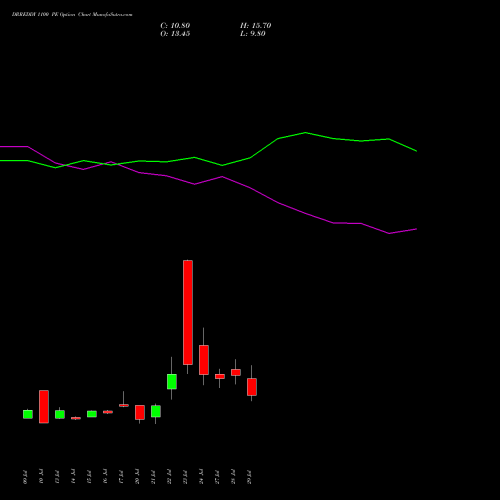
Task: Select the red candlestick above 28 Jul
Action: tap(236, 372)
